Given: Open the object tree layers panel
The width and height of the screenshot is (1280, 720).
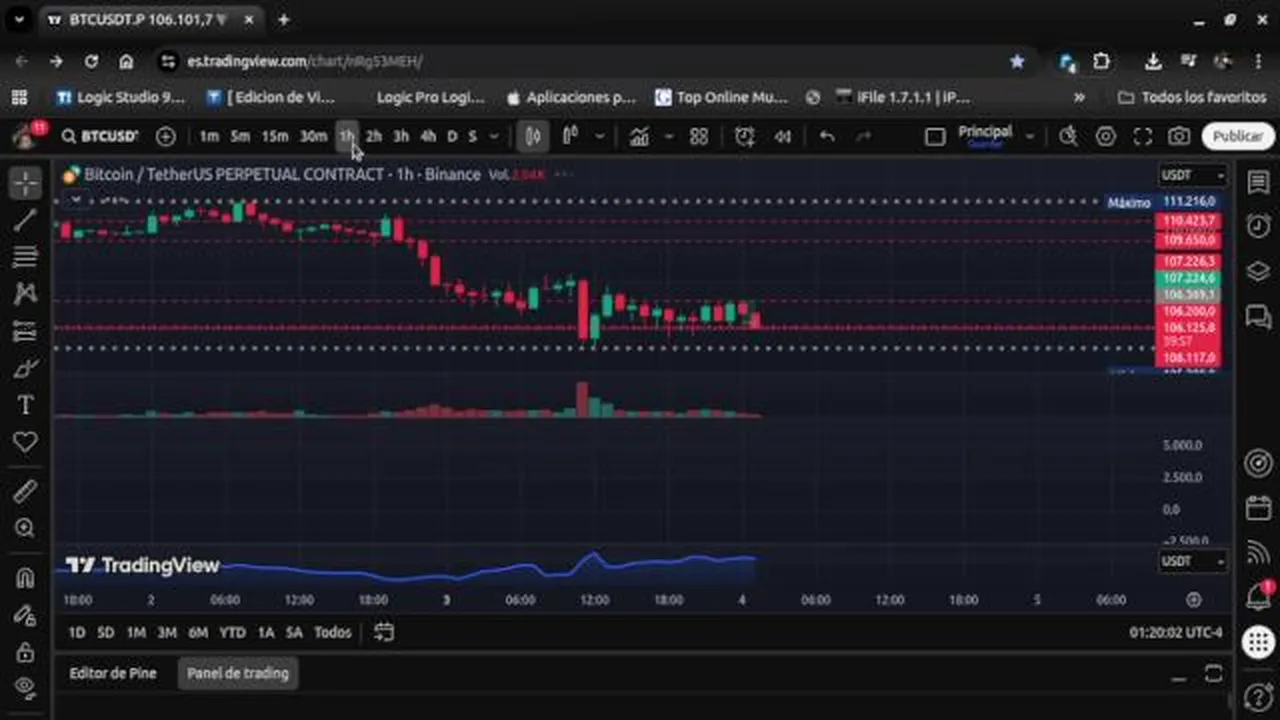Looking at the screenshot, I should point(1258,271).
